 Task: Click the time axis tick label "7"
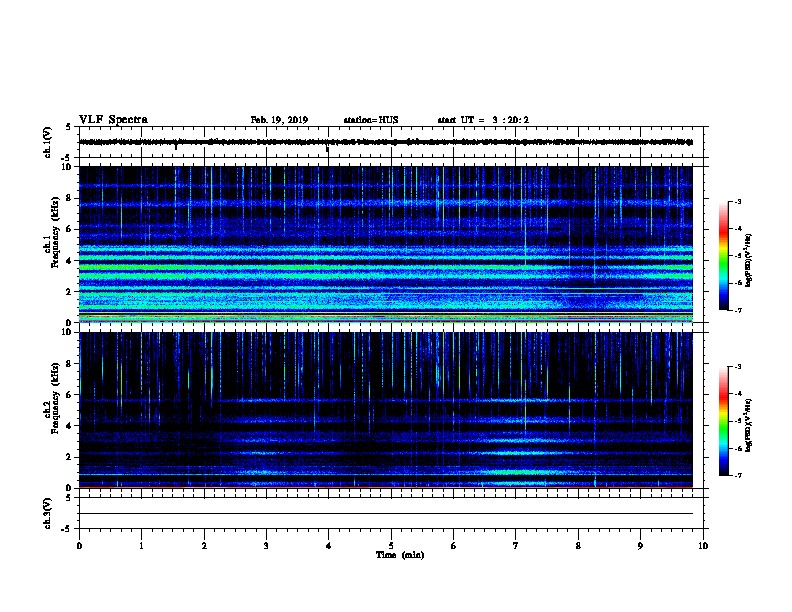(516, 546)
